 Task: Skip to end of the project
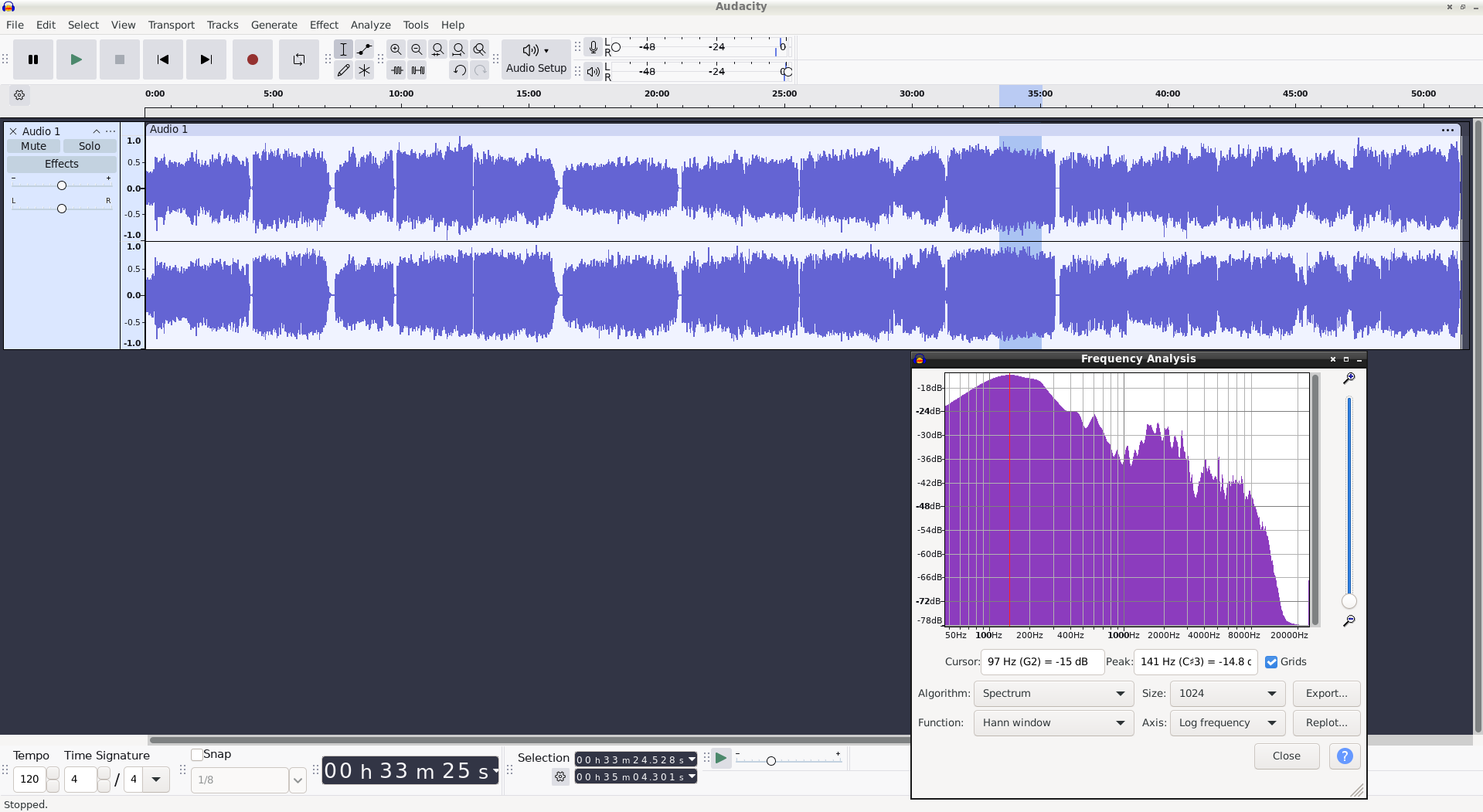point(206,59)
